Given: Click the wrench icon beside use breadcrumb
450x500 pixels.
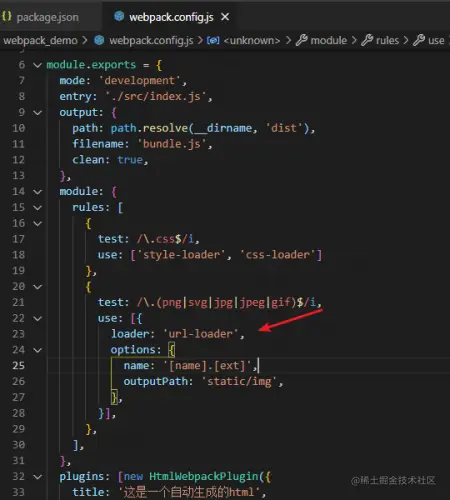Looking at the screenshot, I should coord(419,40).
